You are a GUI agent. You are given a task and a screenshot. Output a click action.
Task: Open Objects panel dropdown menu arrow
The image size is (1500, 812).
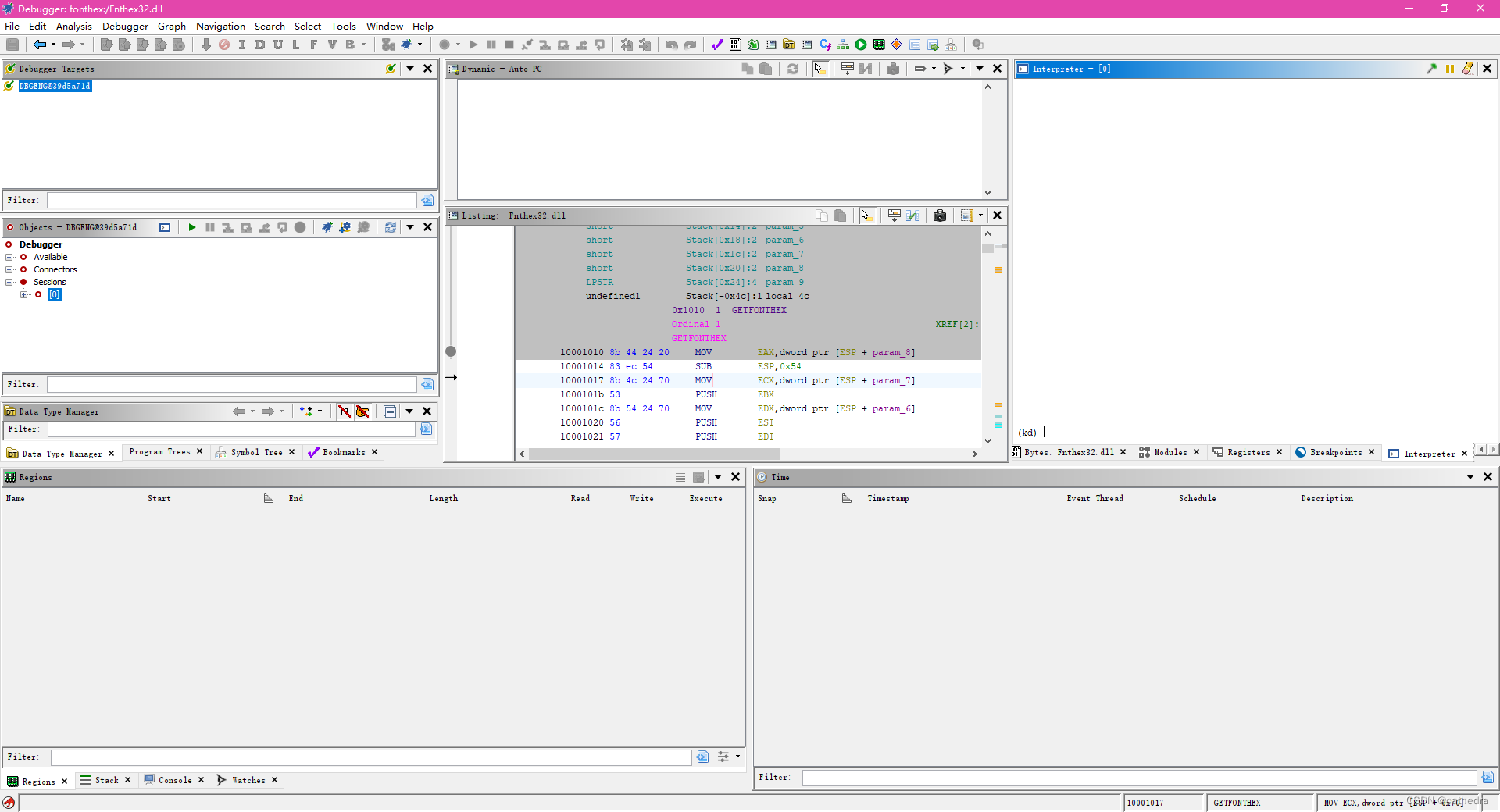click(x=410, y=227)
